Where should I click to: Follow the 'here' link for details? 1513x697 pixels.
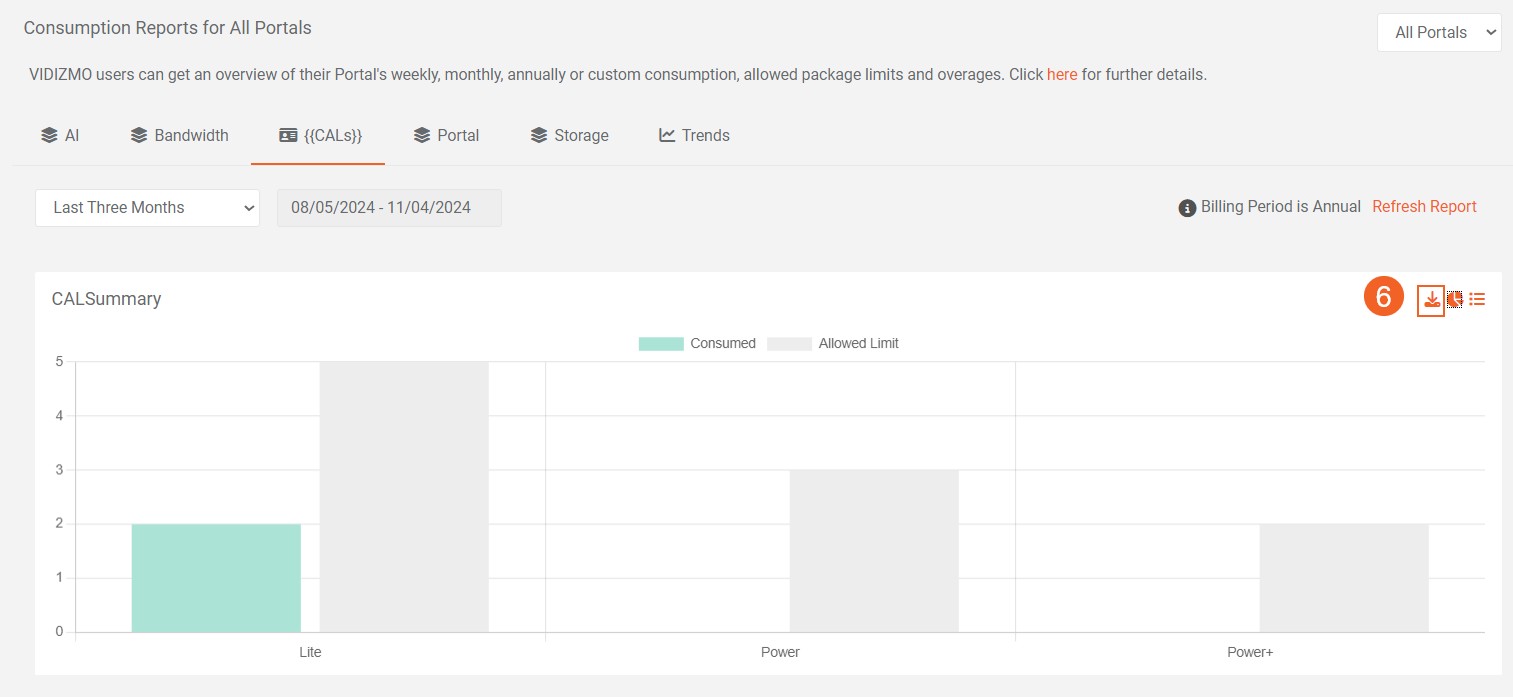coord(1061,74)
